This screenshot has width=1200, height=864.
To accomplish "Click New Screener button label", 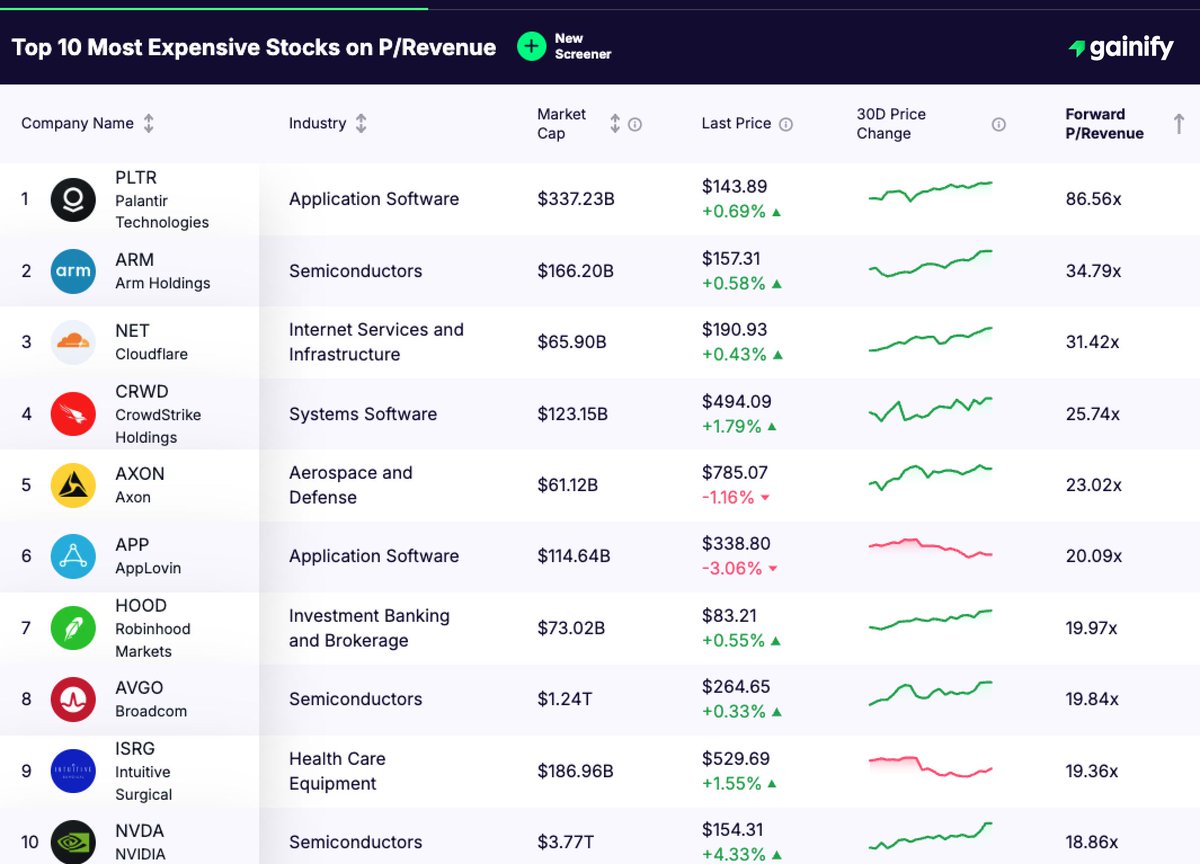I will (583, 46).
